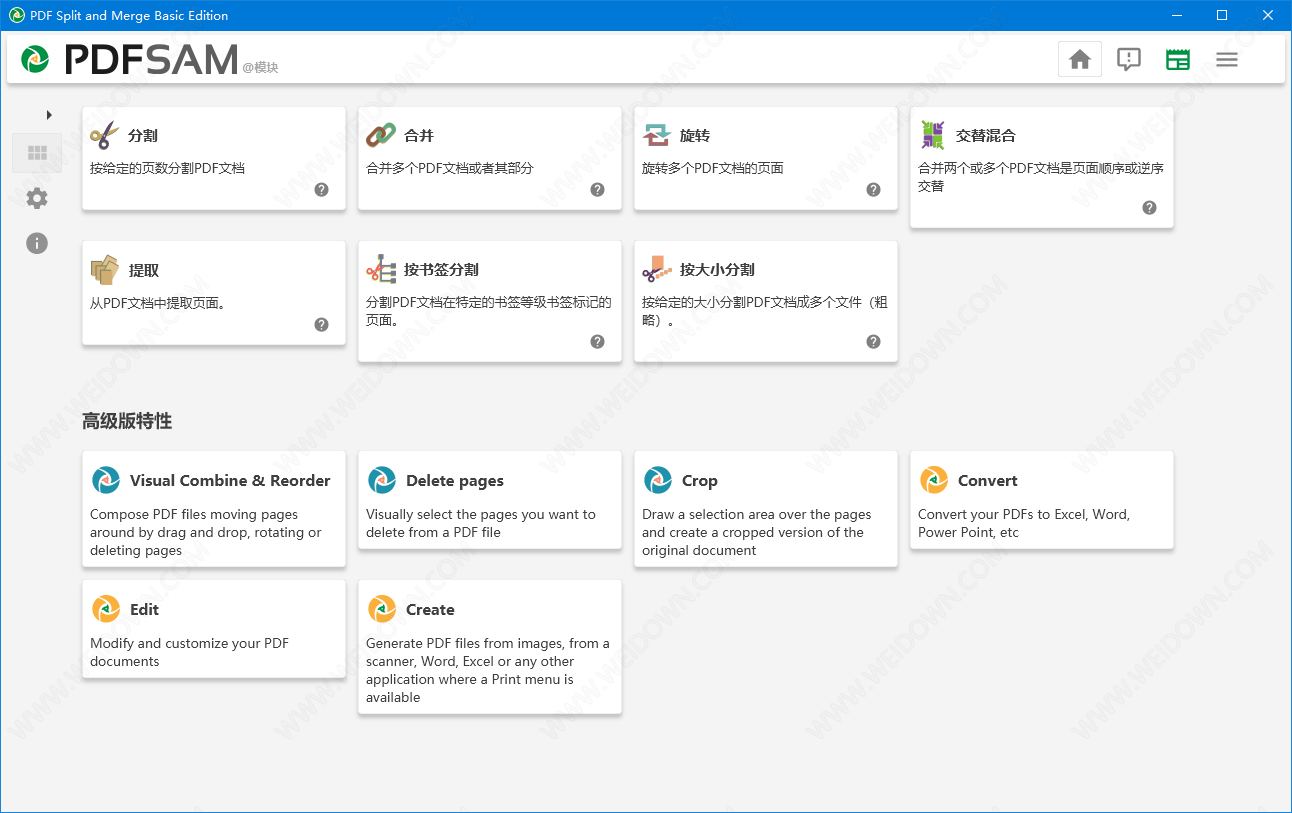Open settings gear in sidebar
The image size is (1292, 813).
coord(37,198)
